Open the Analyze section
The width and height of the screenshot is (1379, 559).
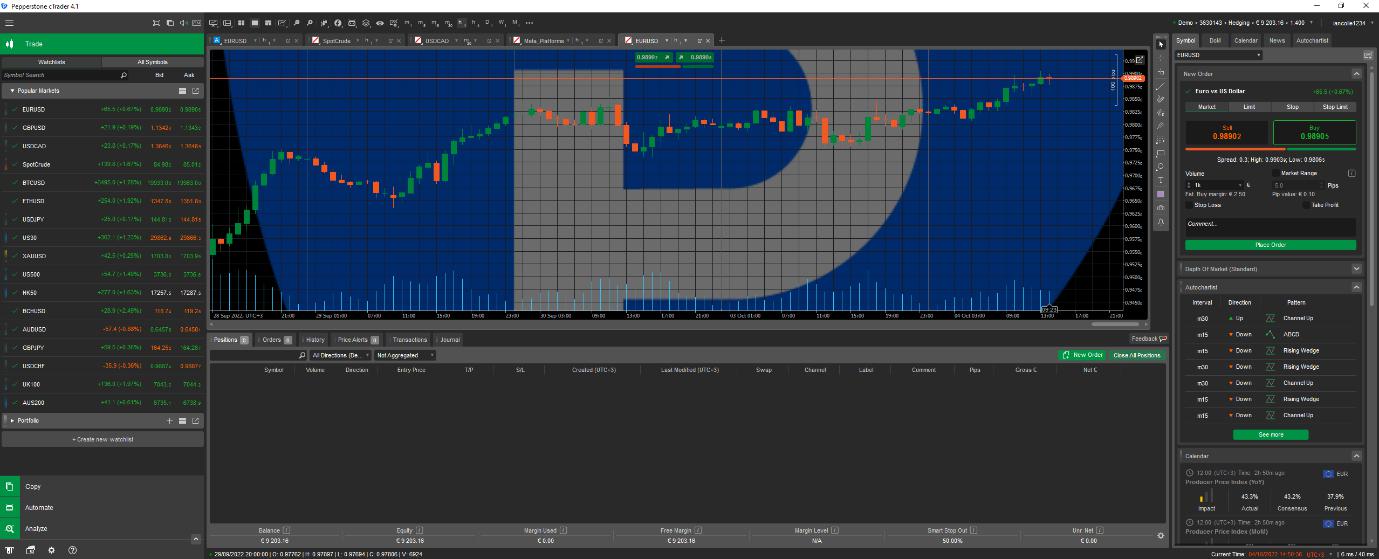point(103,528)
